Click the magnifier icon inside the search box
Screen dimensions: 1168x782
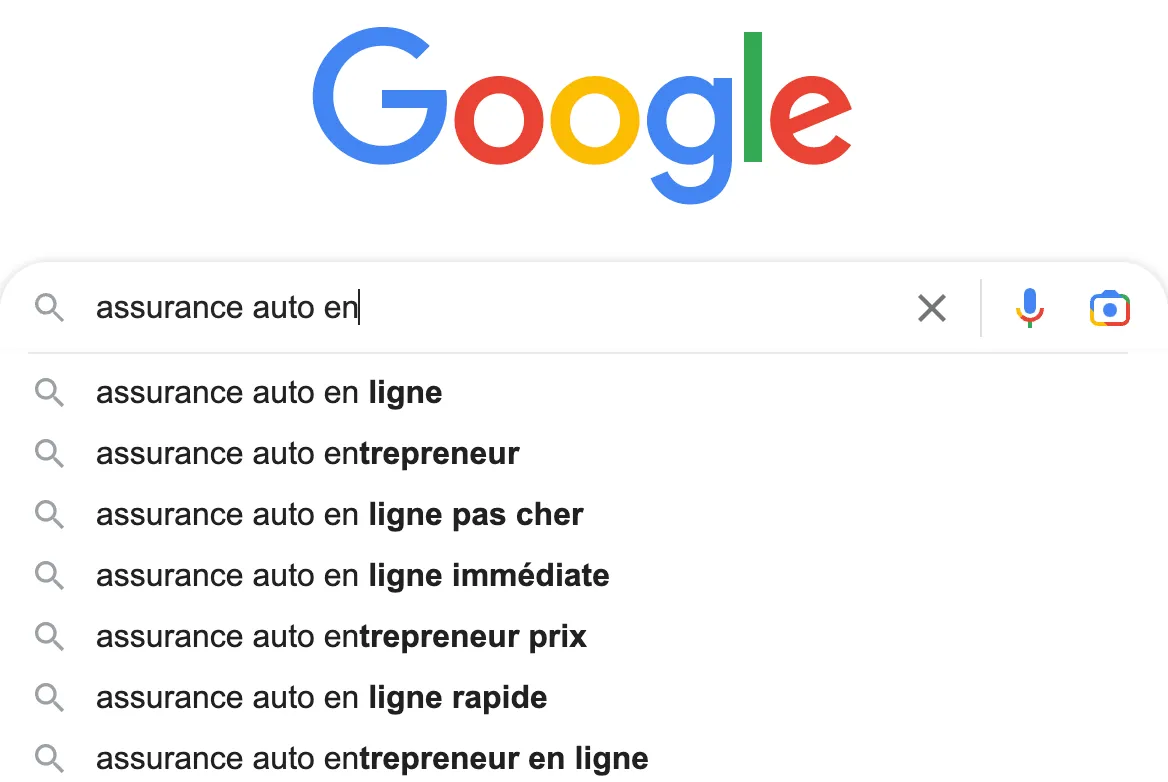pyautogui.click(x=49, y=308)
